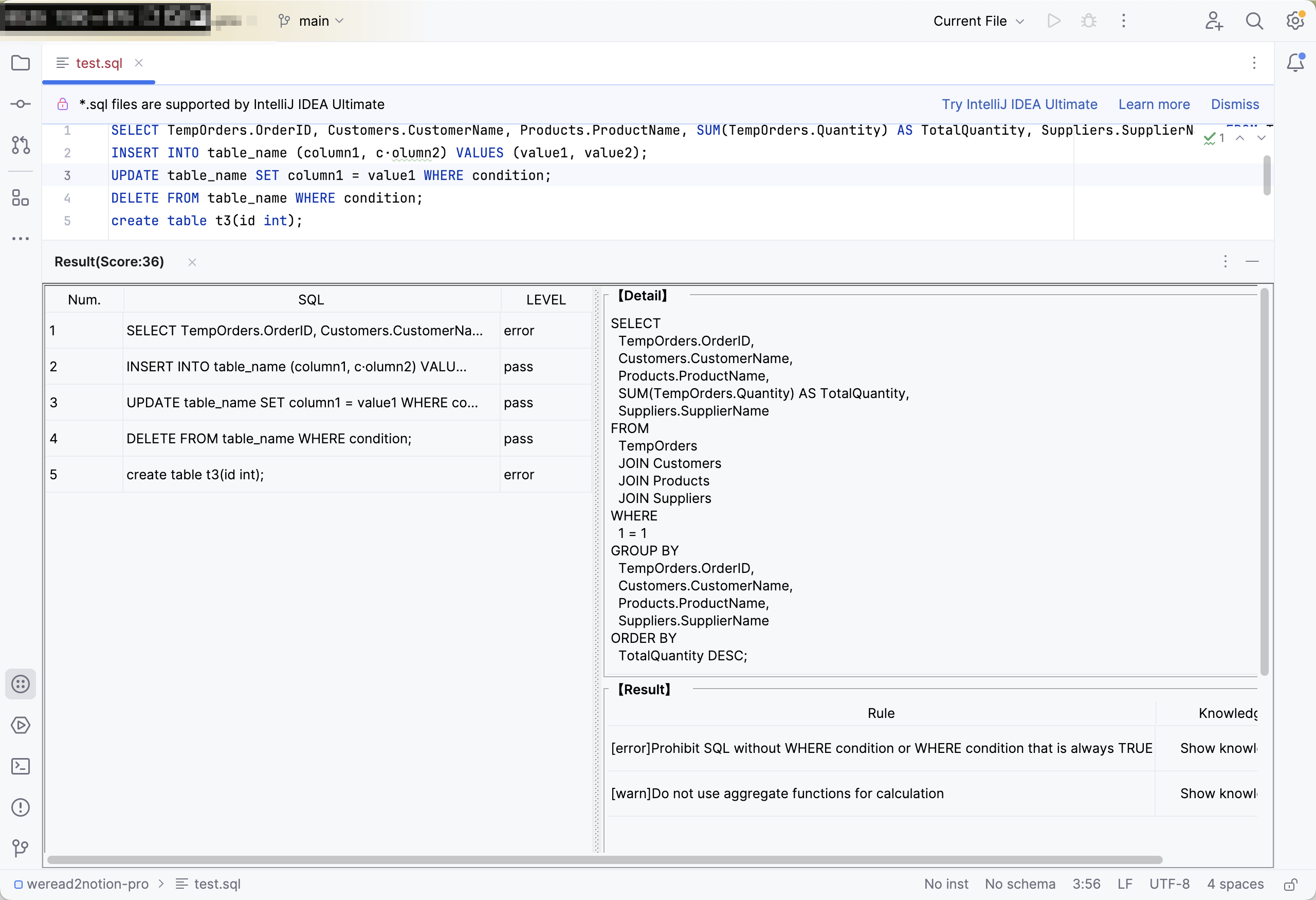This screenshot has width=1316, height=900.
Task: Select result row 2 INSERT INTO statement
Action: point(318,367)
